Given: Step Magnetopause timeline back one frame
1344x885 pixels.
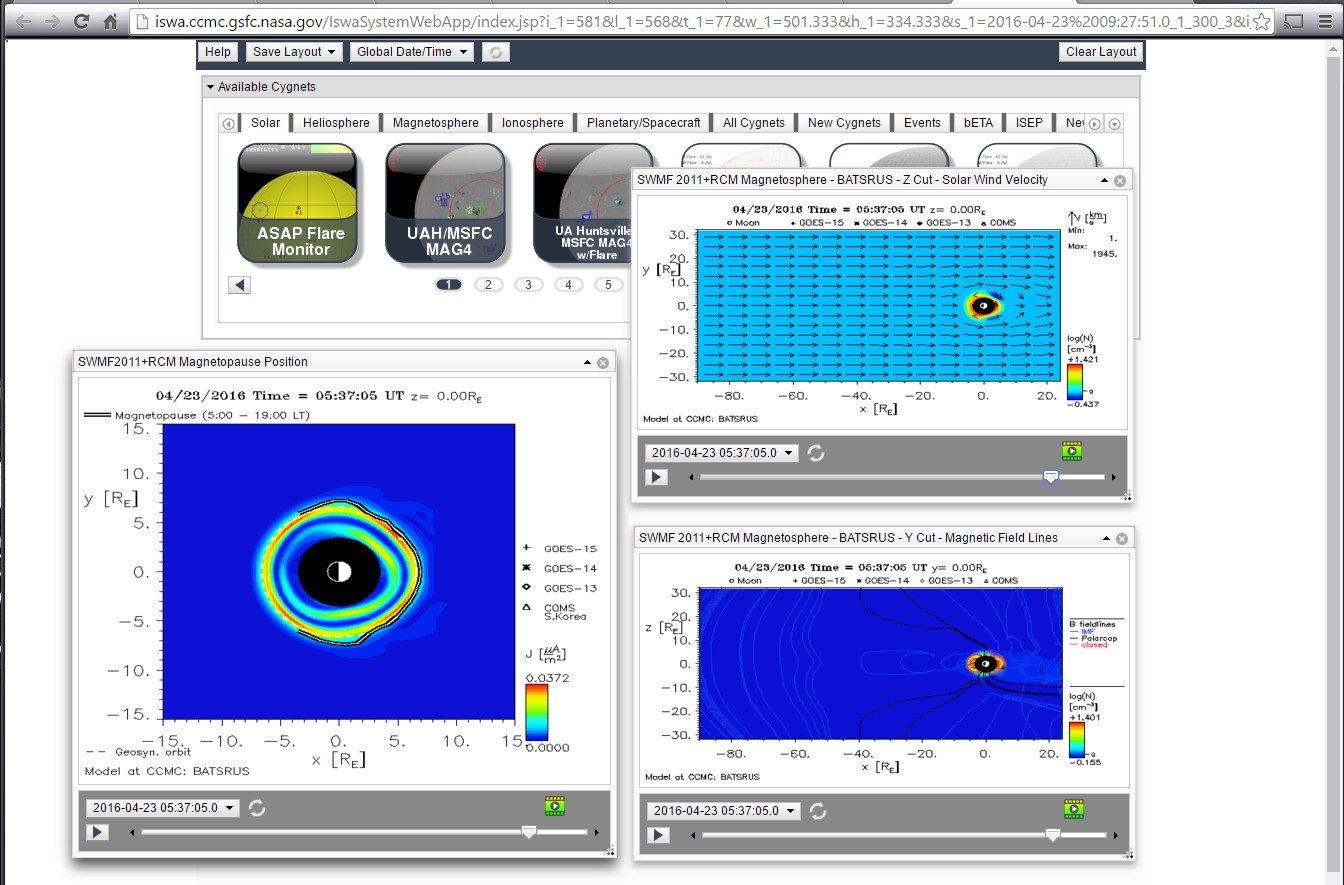Looking at the screenshot, I should (x=132, y=833).
